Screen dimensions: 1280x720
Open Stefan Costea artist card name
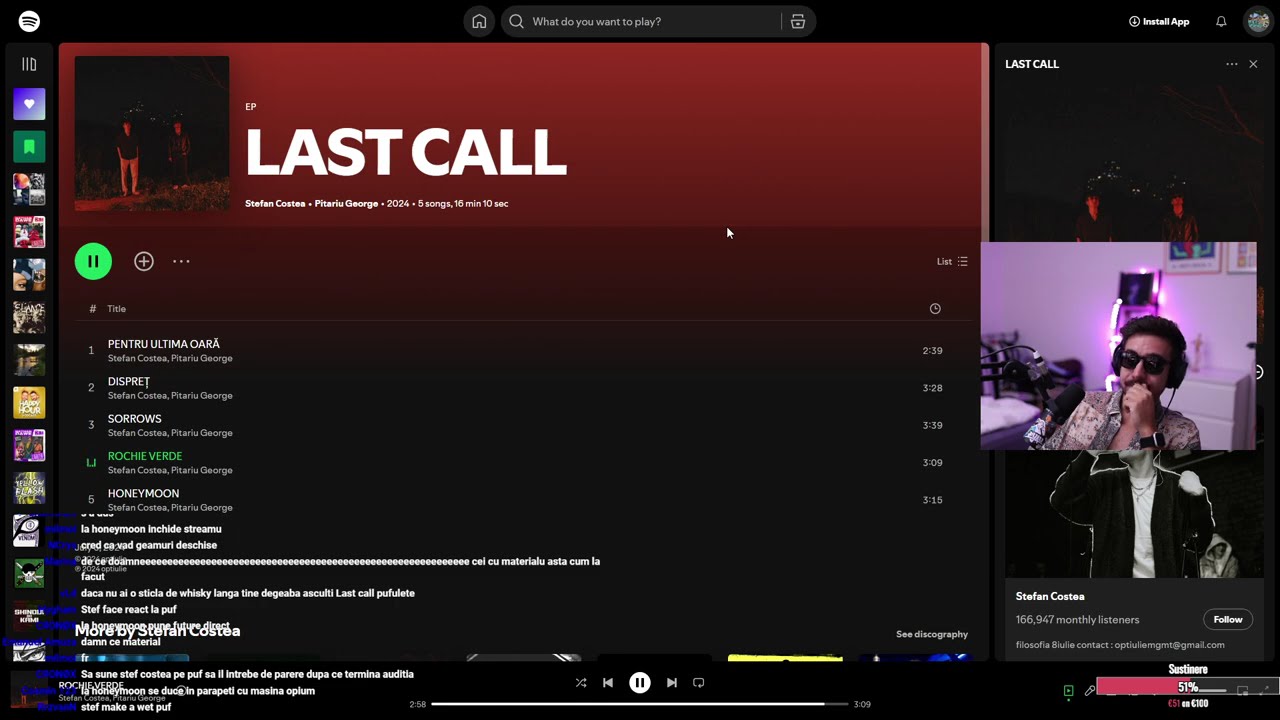click(1050, 596)
